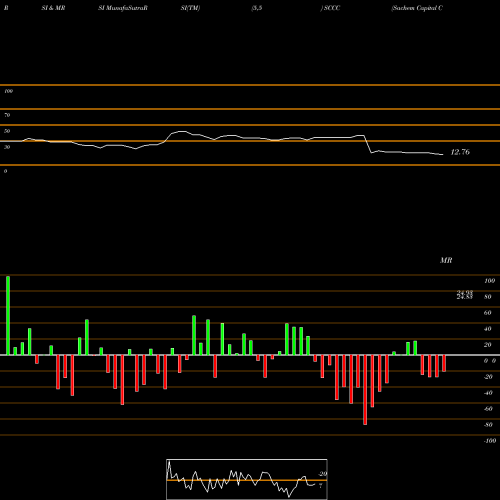This screenshot has height=500, width=500.
Task: Click the '(5,5' parameter text
Action: point(257,8)
